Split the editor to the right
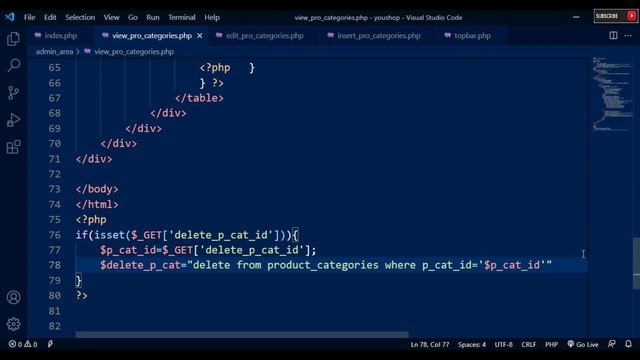Image resolution: width=640 pixels, height=360 pixels. click(613, 36)
